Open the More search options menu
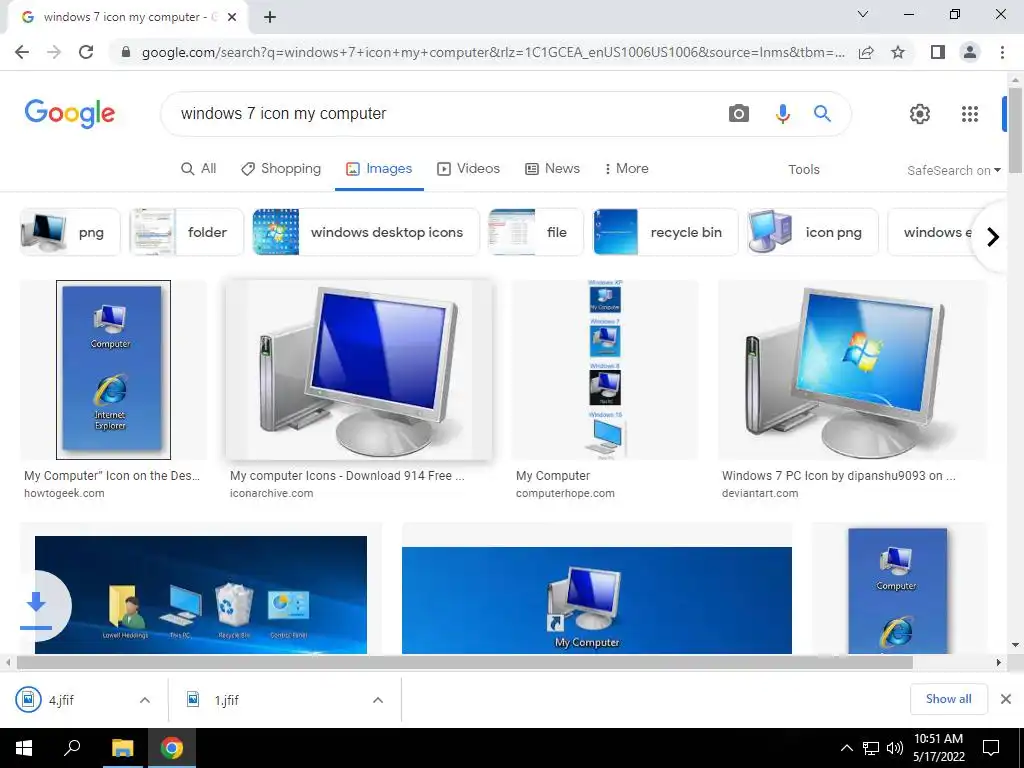The height and width of the screenshot is (768, 1024). (x=626, y=168)
